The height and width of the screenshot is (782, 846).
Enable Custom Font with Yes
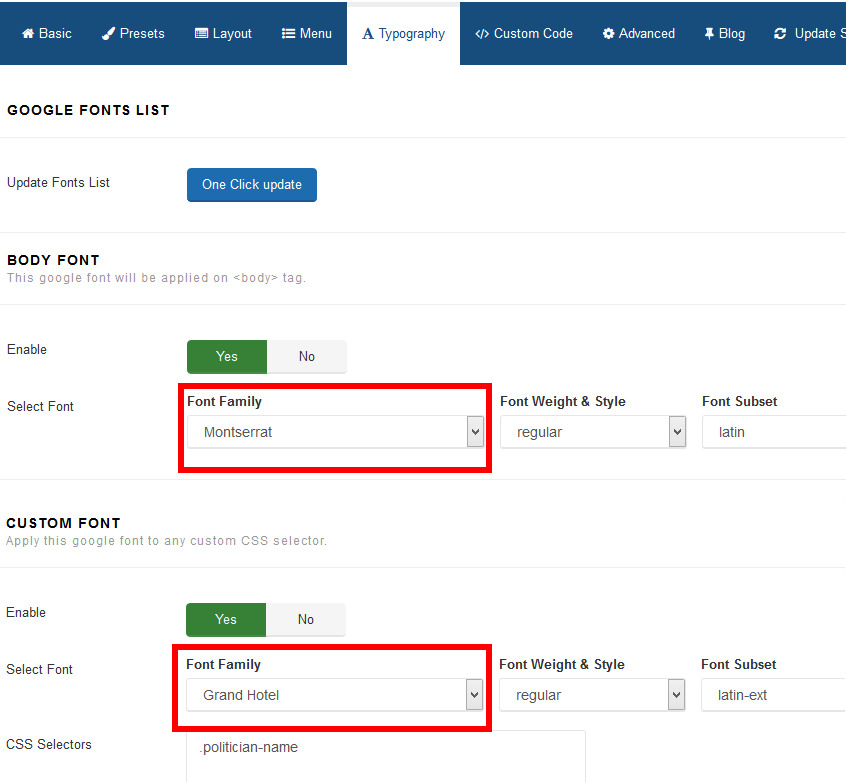click(x=226, y=619)
